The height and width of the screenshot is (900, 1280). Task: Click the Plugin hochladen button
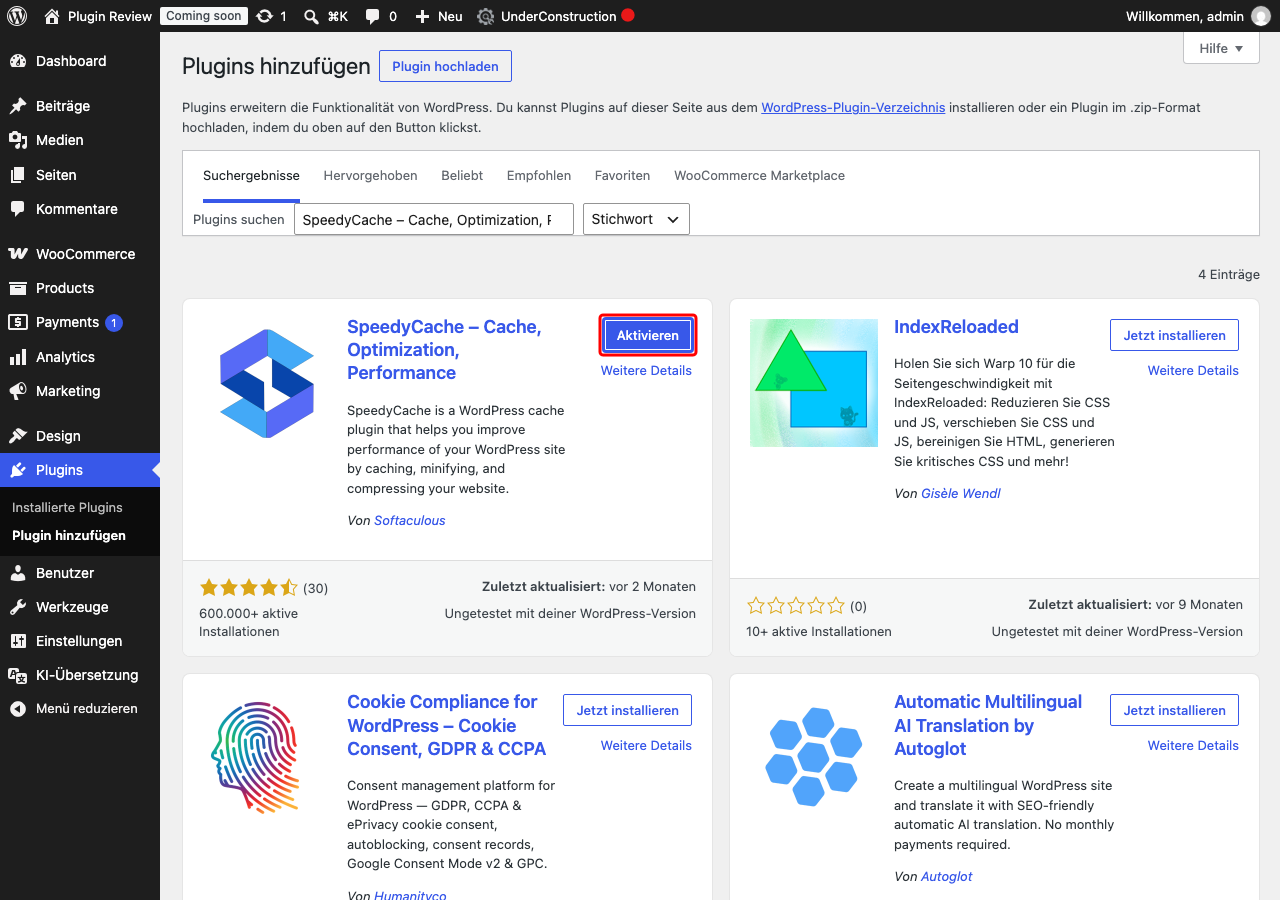(x=445, y=66)
